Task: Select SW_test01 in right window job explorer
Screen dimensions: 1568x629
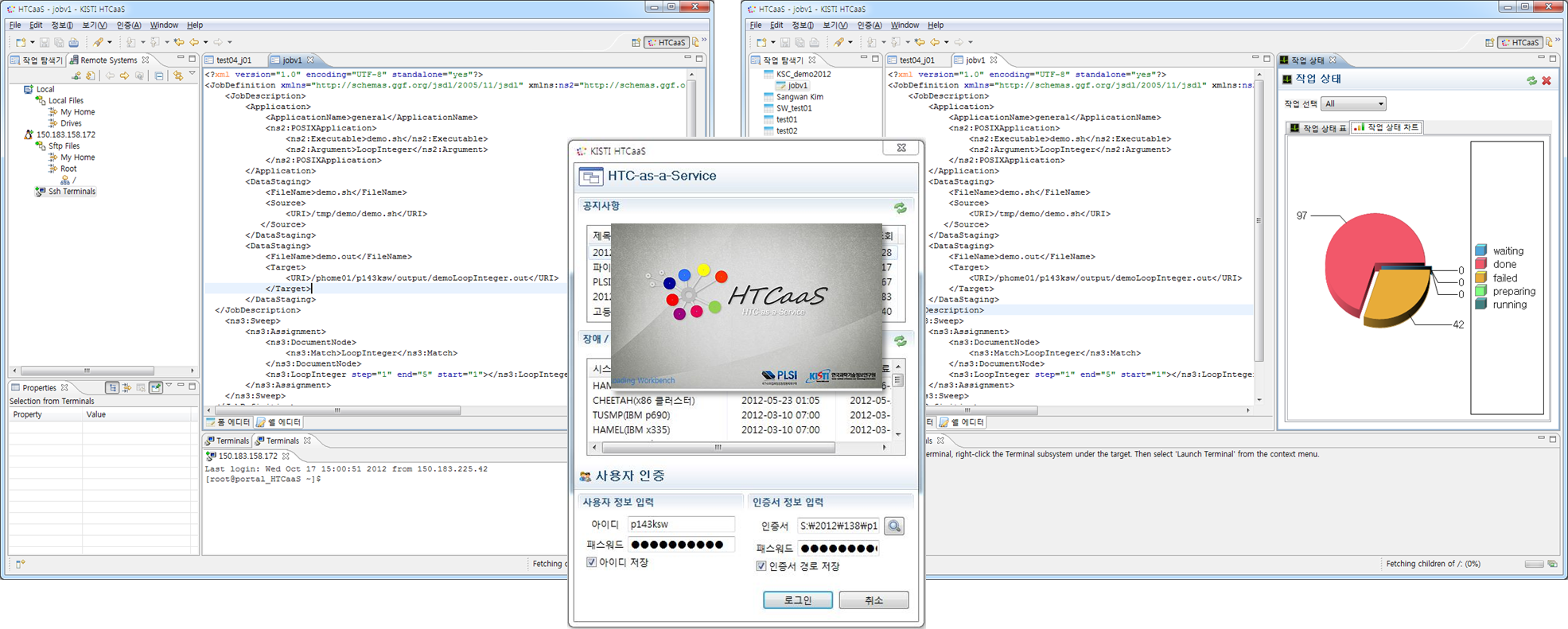Action: 794,108
